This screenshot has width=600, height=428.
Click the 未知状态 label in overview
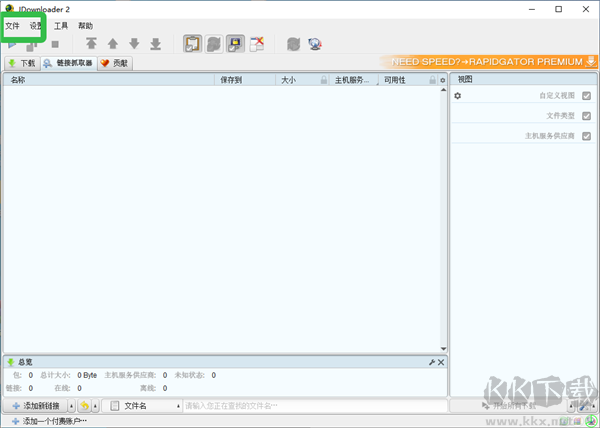point(190,375)
